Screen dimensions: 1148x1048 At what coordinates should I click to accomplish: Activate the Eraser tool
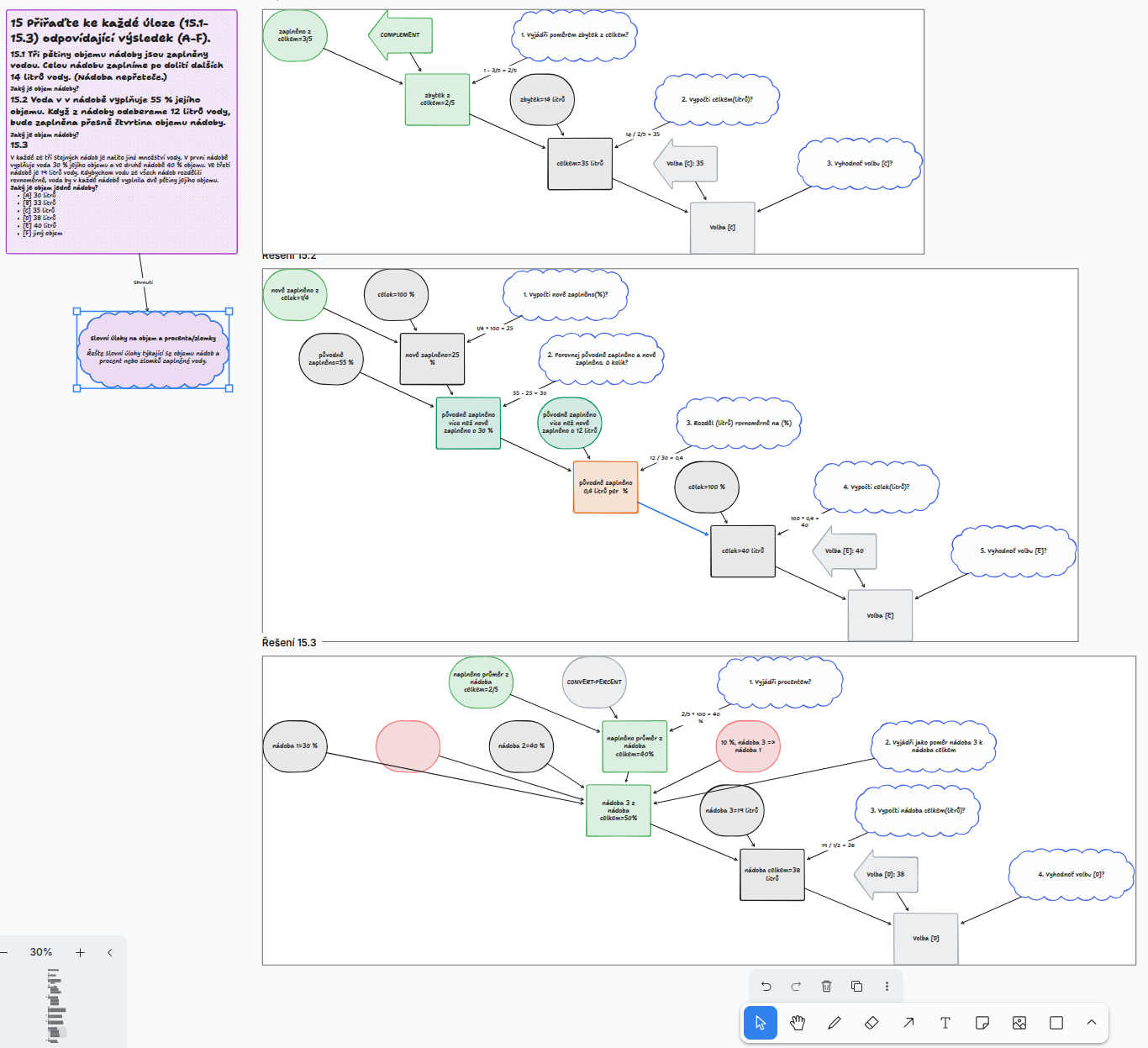pos(872,1023)
